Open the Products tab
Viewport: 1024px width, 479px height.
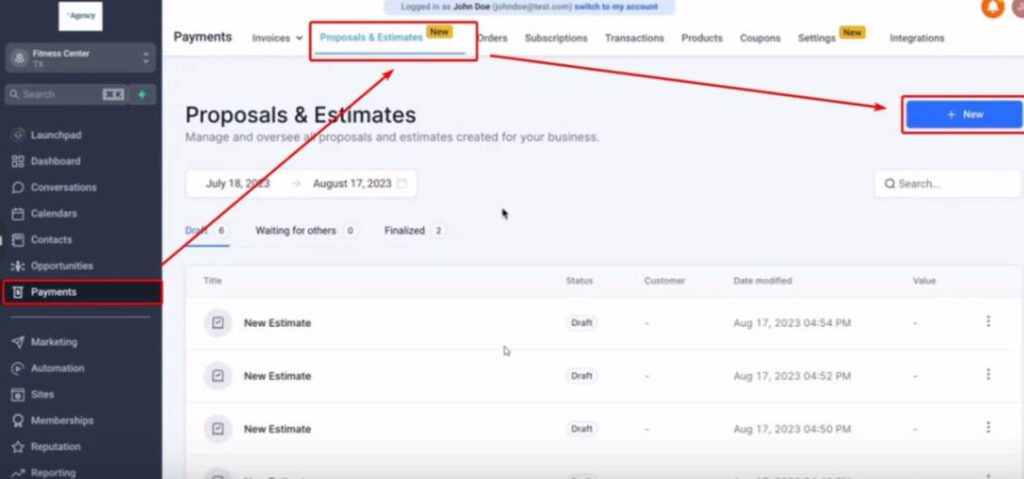pyautogui.click(x=702, y=38)
